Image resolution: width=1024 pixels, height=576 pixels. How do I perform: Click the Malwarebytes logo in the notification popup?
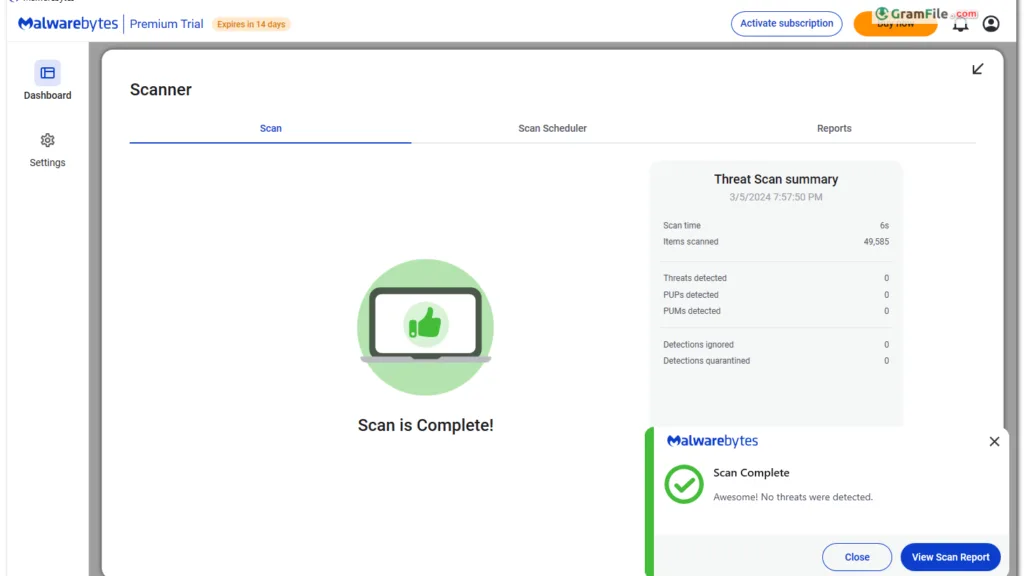tap(712, 441)
